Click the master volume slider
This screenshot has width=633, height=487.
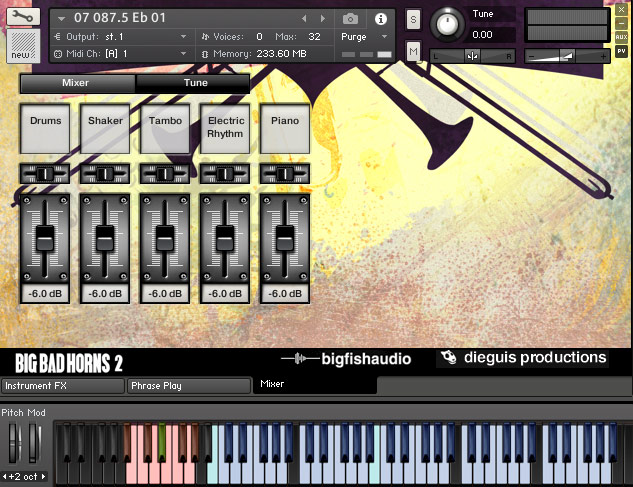tap(567, 56)
